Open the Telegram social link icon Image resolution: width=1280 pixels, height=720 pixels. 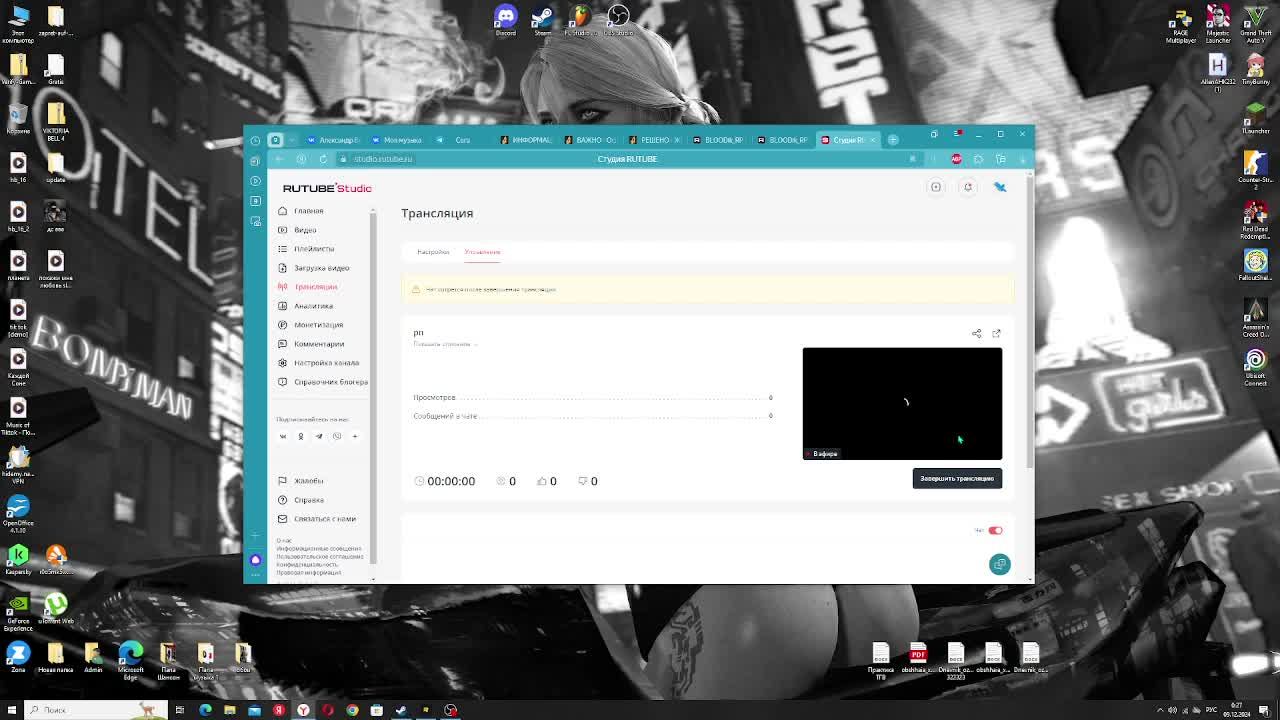coord(319,436)
